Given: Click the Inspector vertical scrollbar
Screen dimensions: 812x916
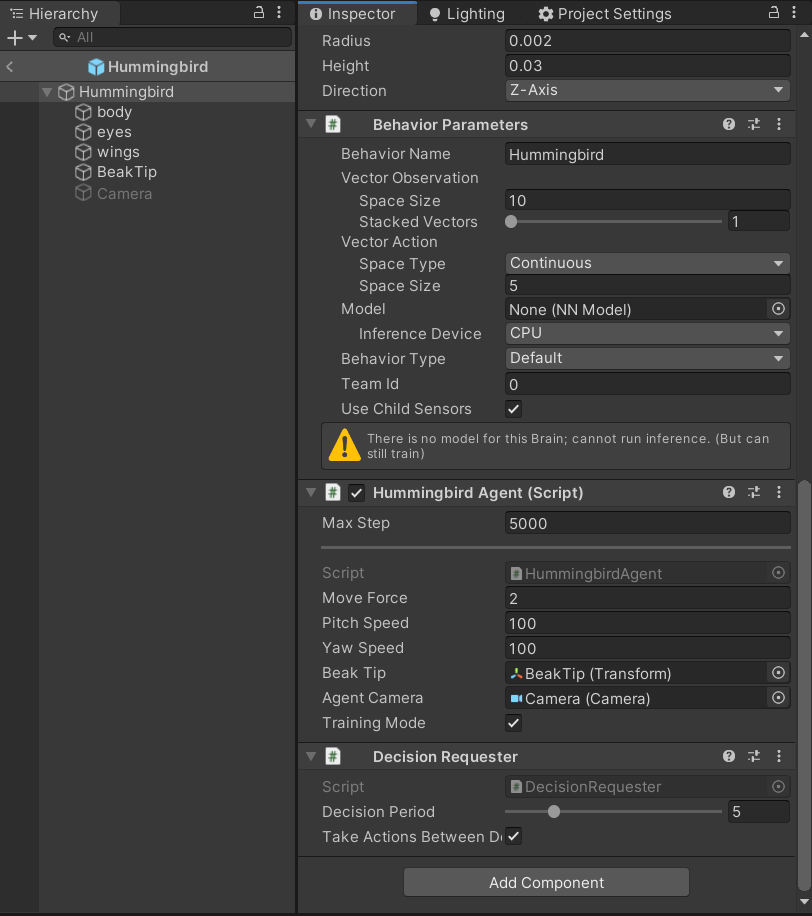Looking at the screenshot, I should 804,686.
